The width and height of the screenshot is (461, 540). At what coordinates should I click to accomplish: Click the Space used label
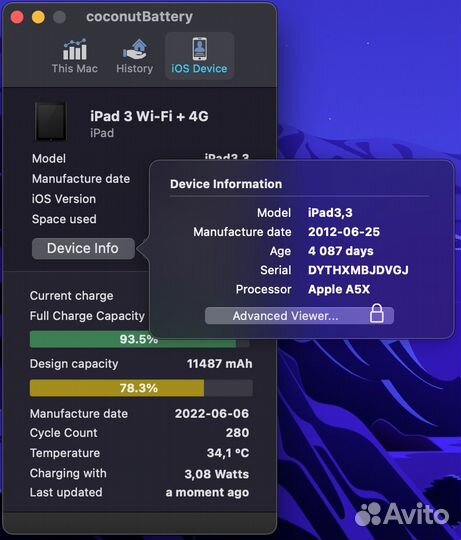64,219
